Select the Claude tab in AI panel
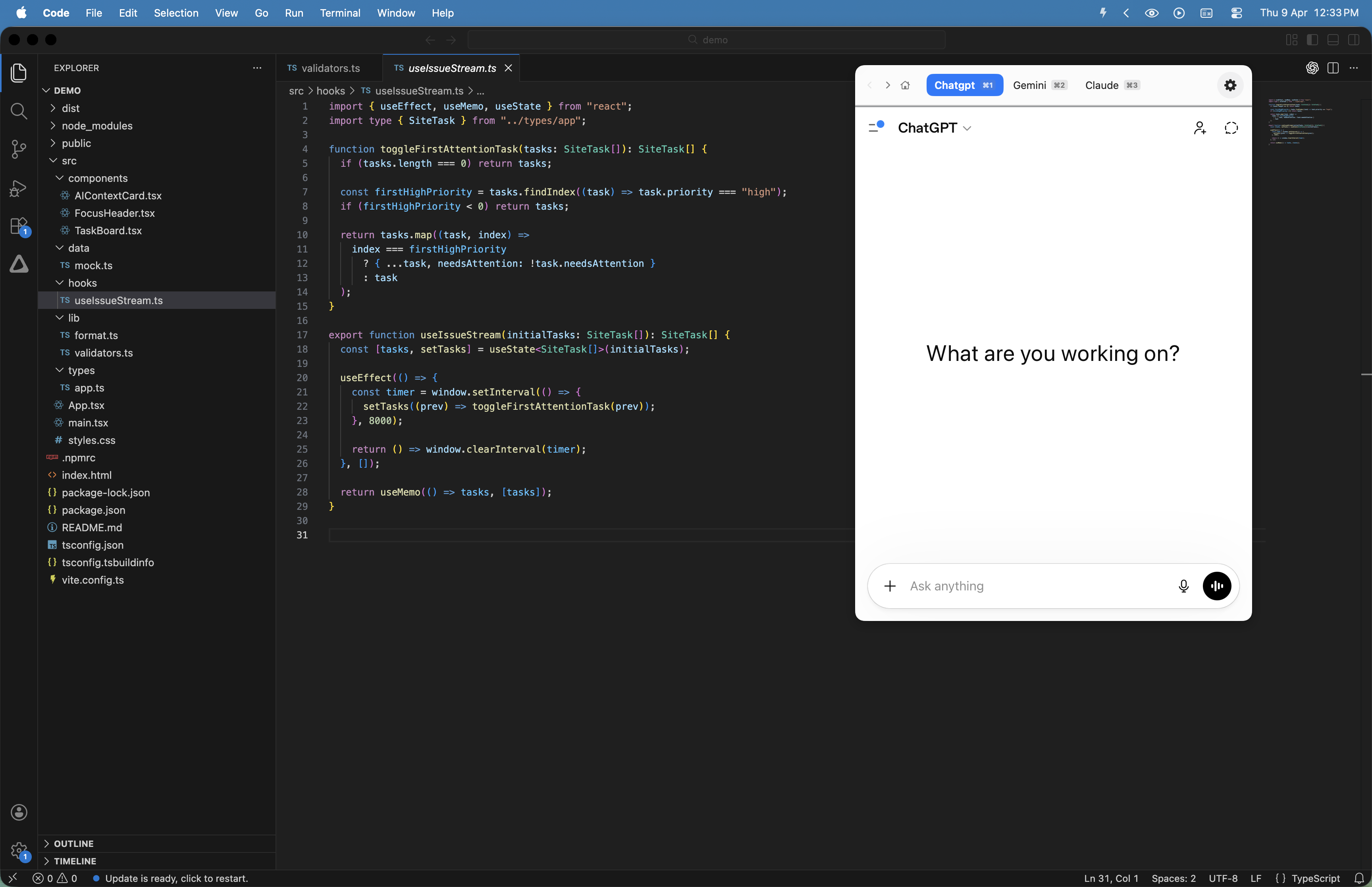1372x887 pixels. click(1112, 85)
